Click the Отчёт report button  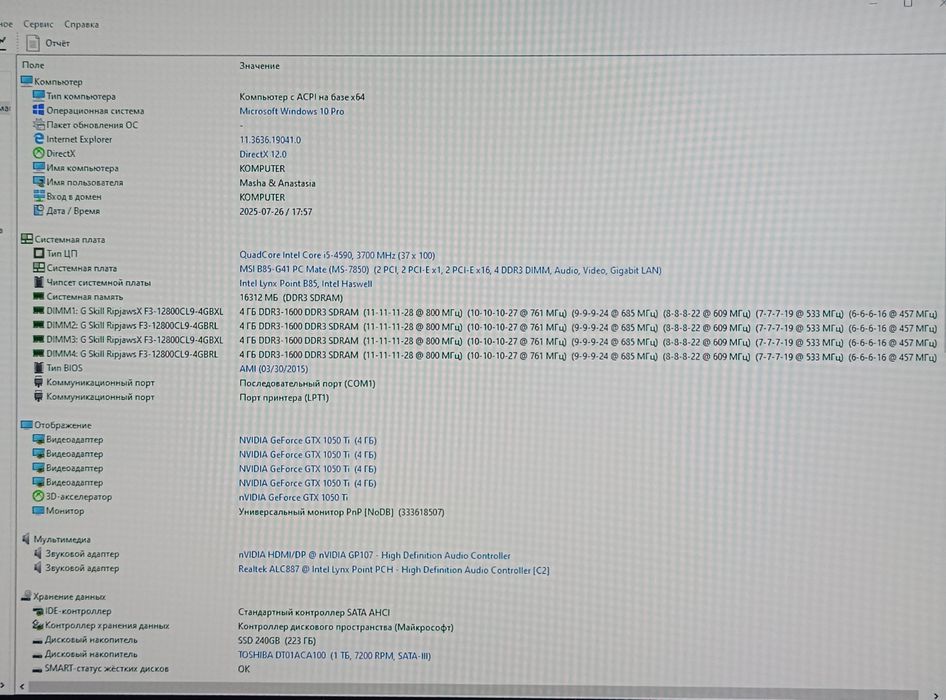coord(48,43)
